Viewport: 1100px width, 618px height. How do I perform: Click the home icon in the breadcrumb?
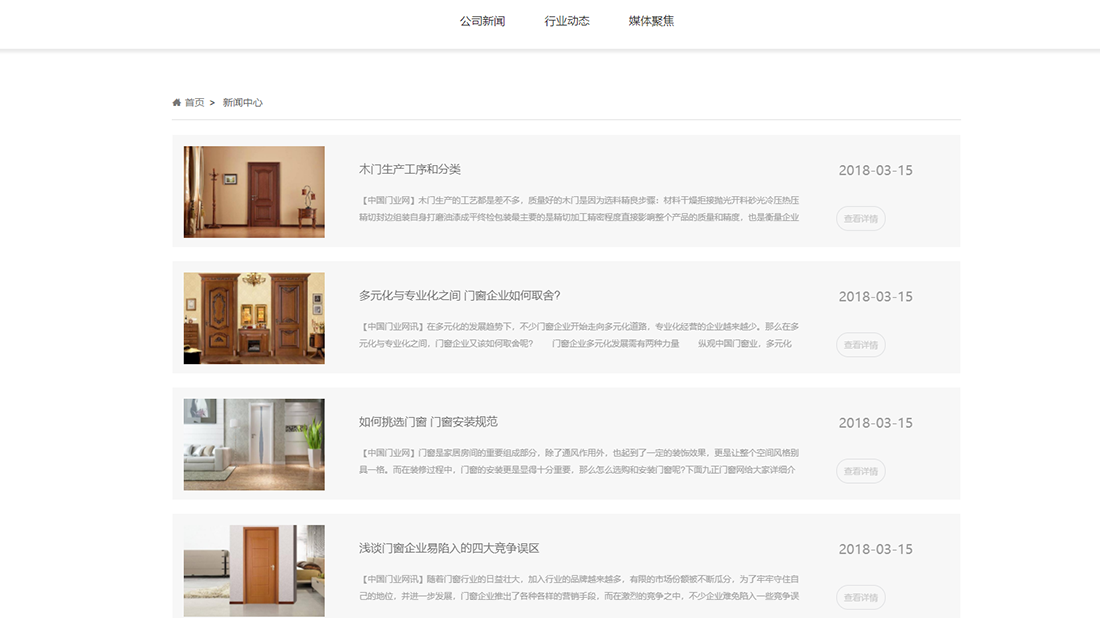177,101
